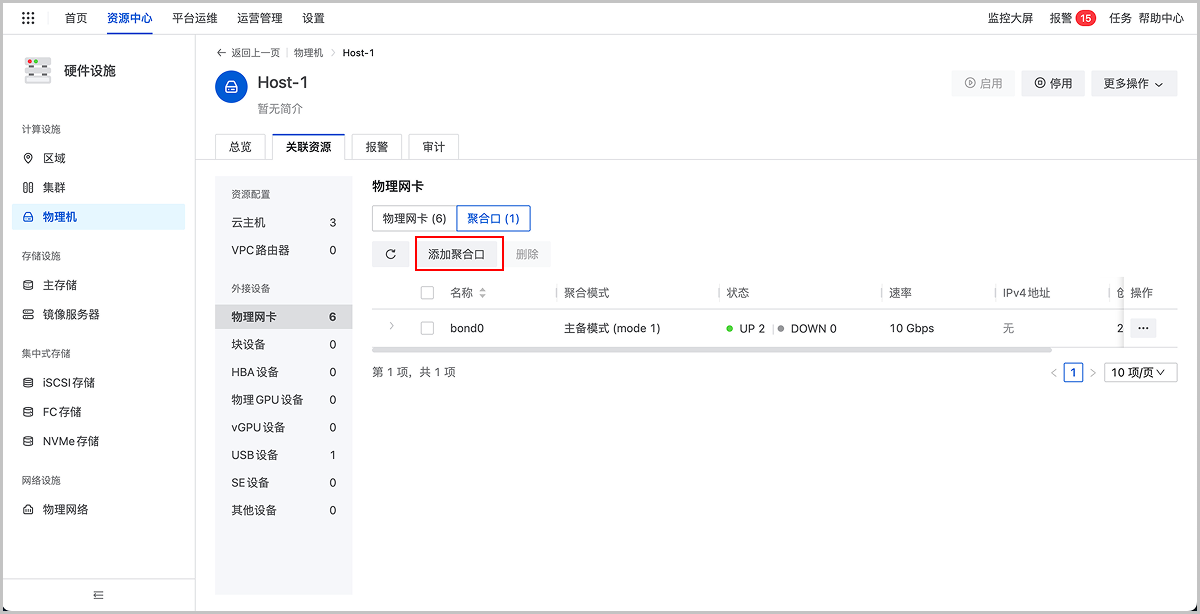Screen dimensions: 1200x614
Task: Click the 停用 button
Action: click(1053, 84)
